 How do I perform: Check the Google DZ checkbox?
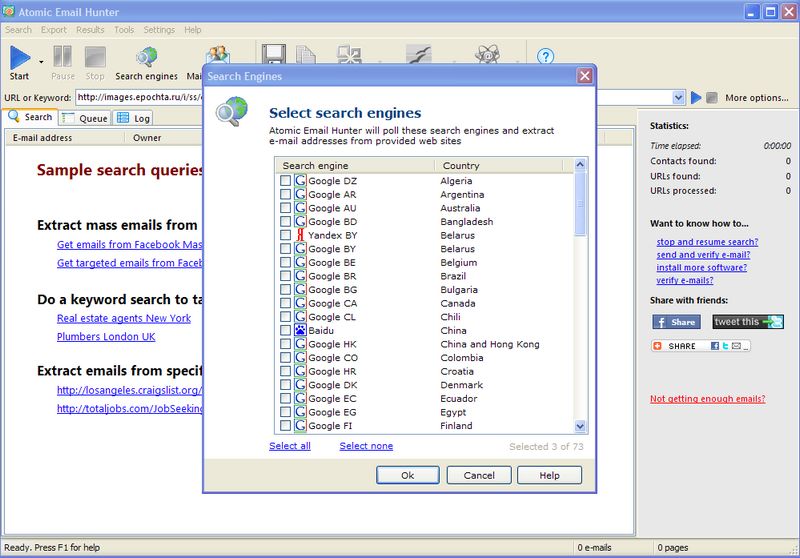[x=285, y=181]
